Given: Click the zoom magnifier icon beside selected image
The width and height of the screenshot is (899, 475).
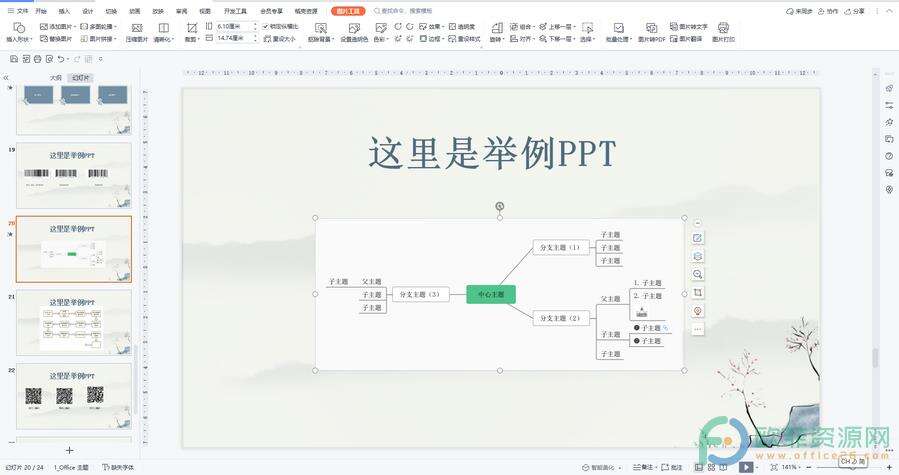Looking at the screenshot, I should pyautogui.click(x=698, y=274).
